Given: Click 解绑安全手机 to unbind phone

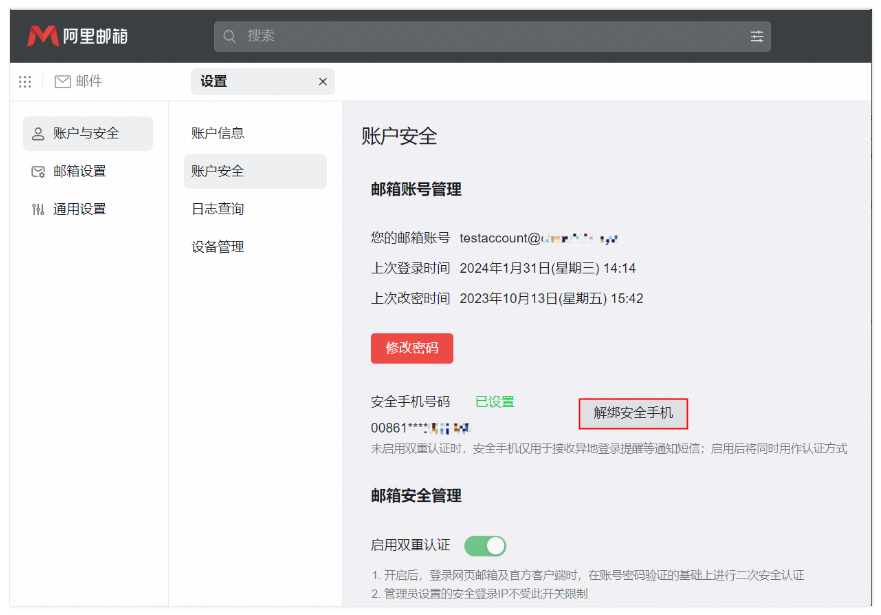Looking at the screenshot, I should tap(633, 413).
